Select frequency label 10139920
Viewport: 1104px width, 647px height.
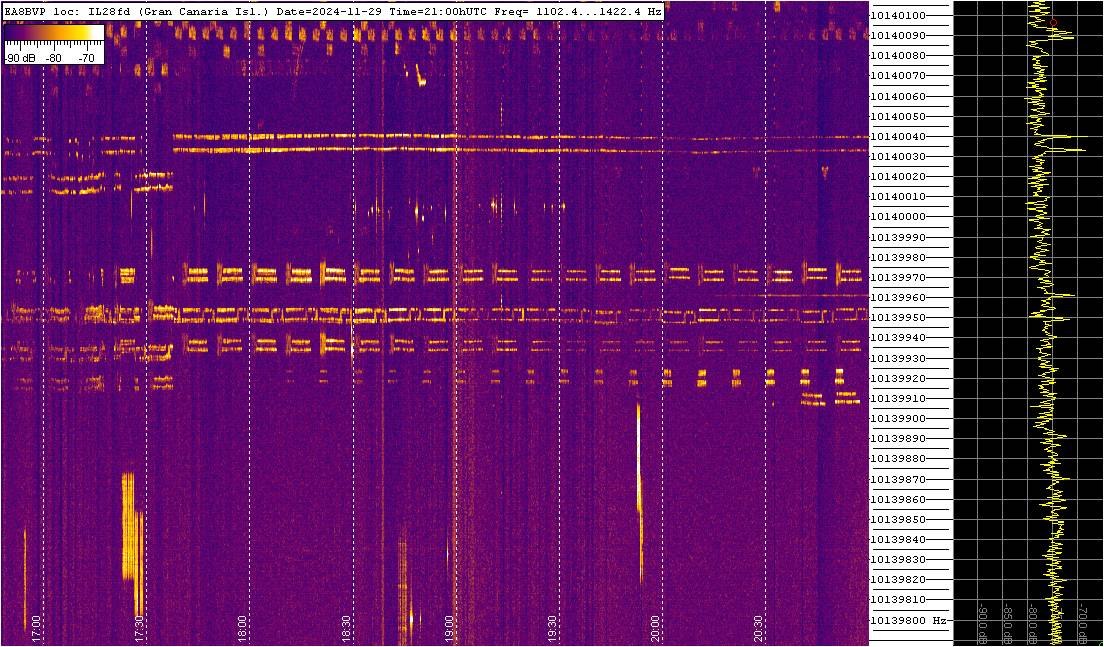tap(898, 378)
